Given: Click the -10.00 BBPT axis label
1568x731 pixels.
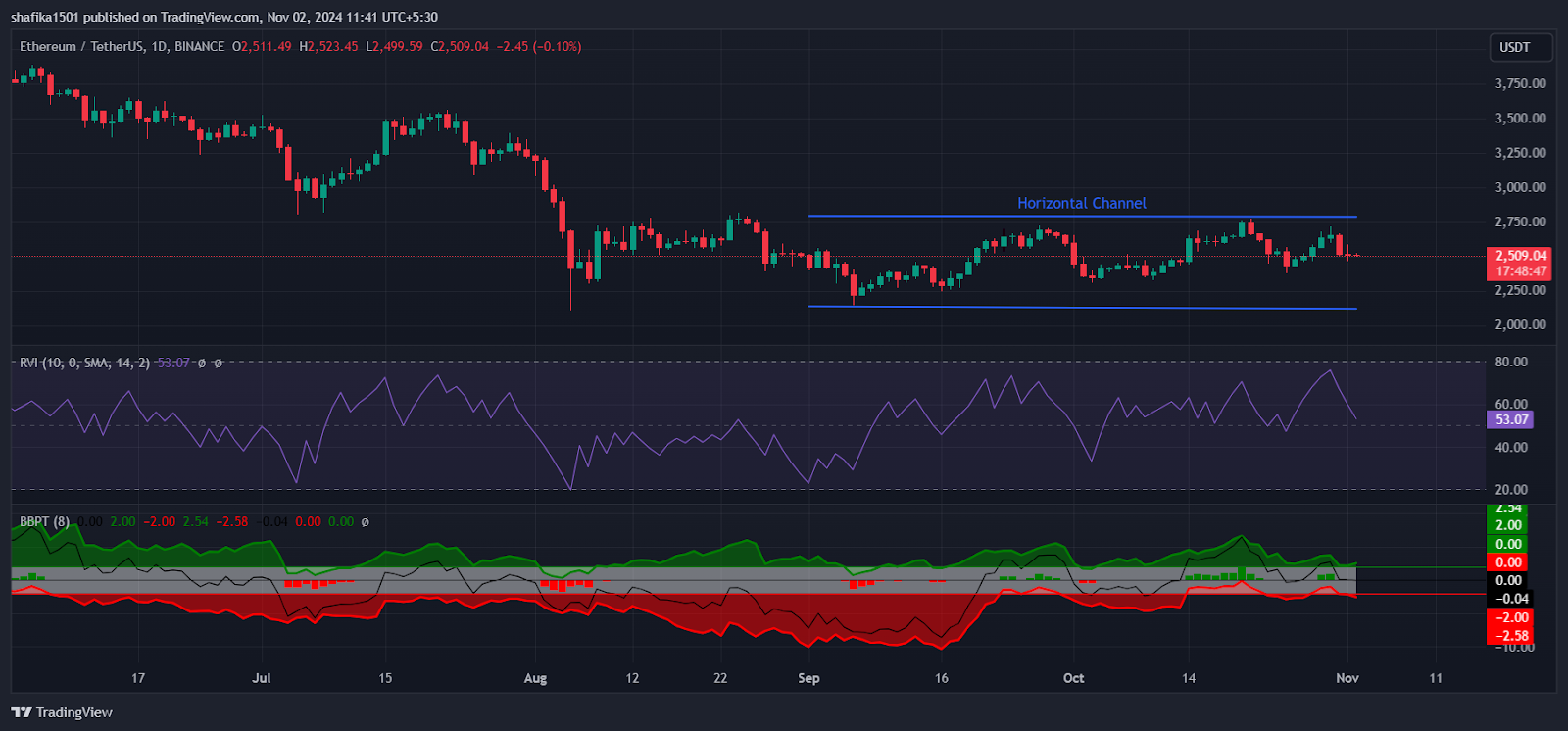Looking at the screenshot, I should [1514, 647].
